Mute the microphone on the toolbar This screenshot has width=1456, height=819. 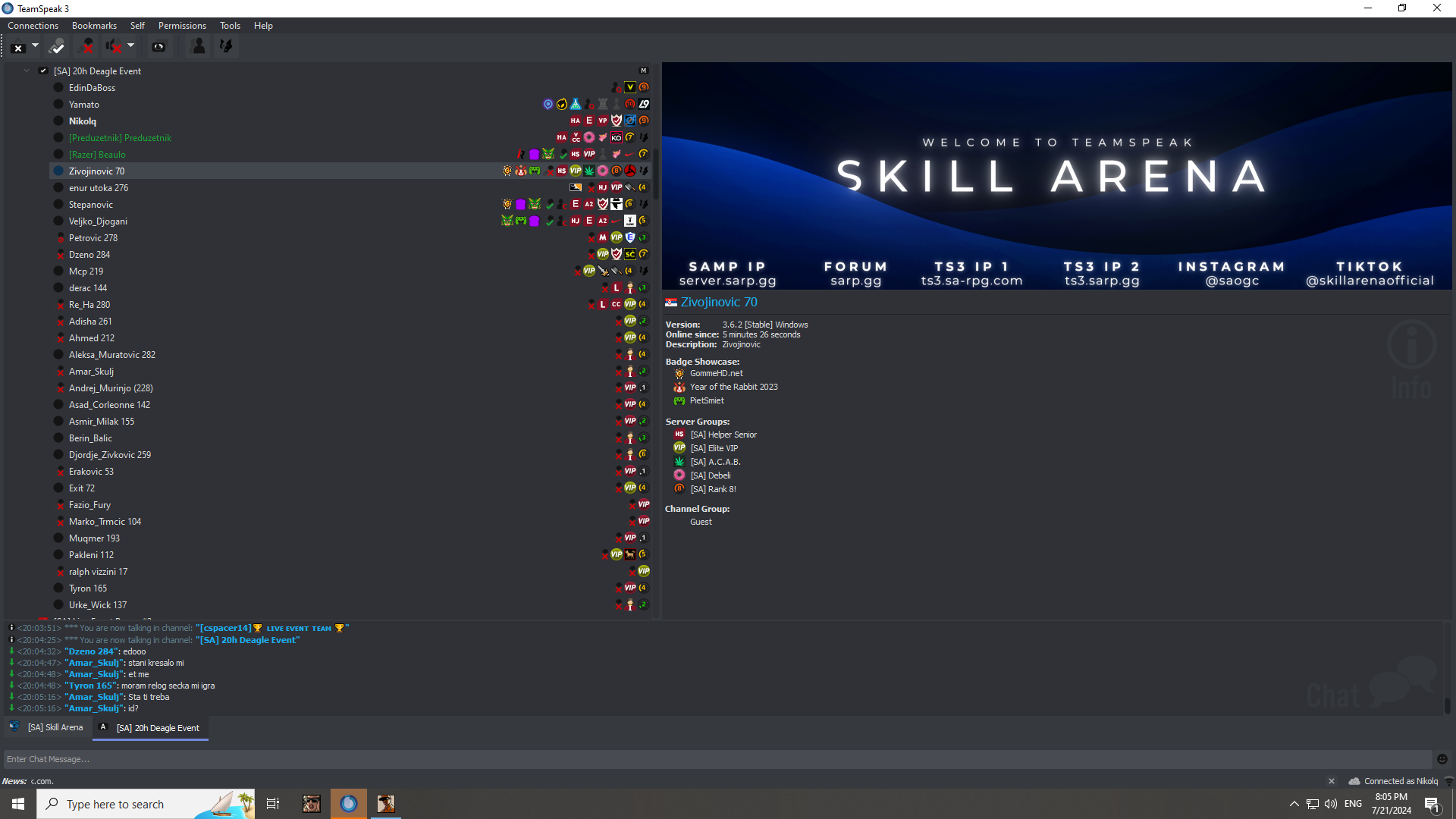pos(86,46)
